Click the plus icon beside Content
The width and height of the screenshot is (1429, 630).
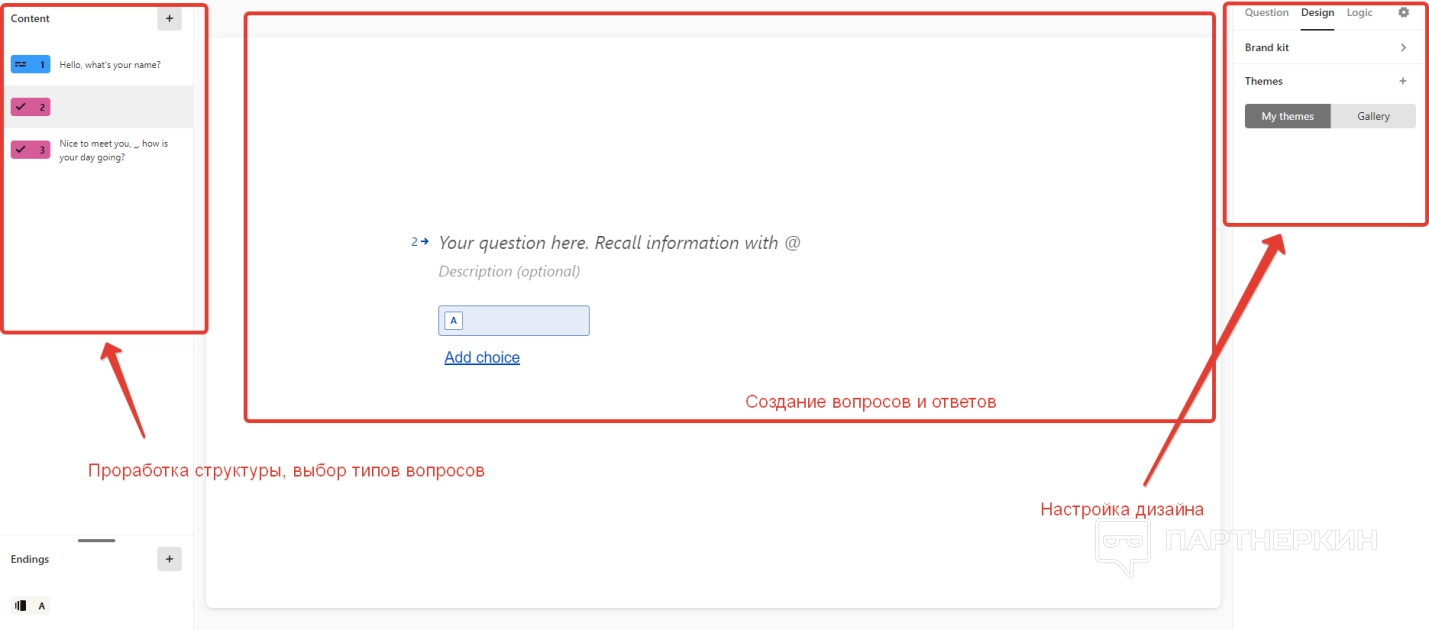[x=169, y=18]
